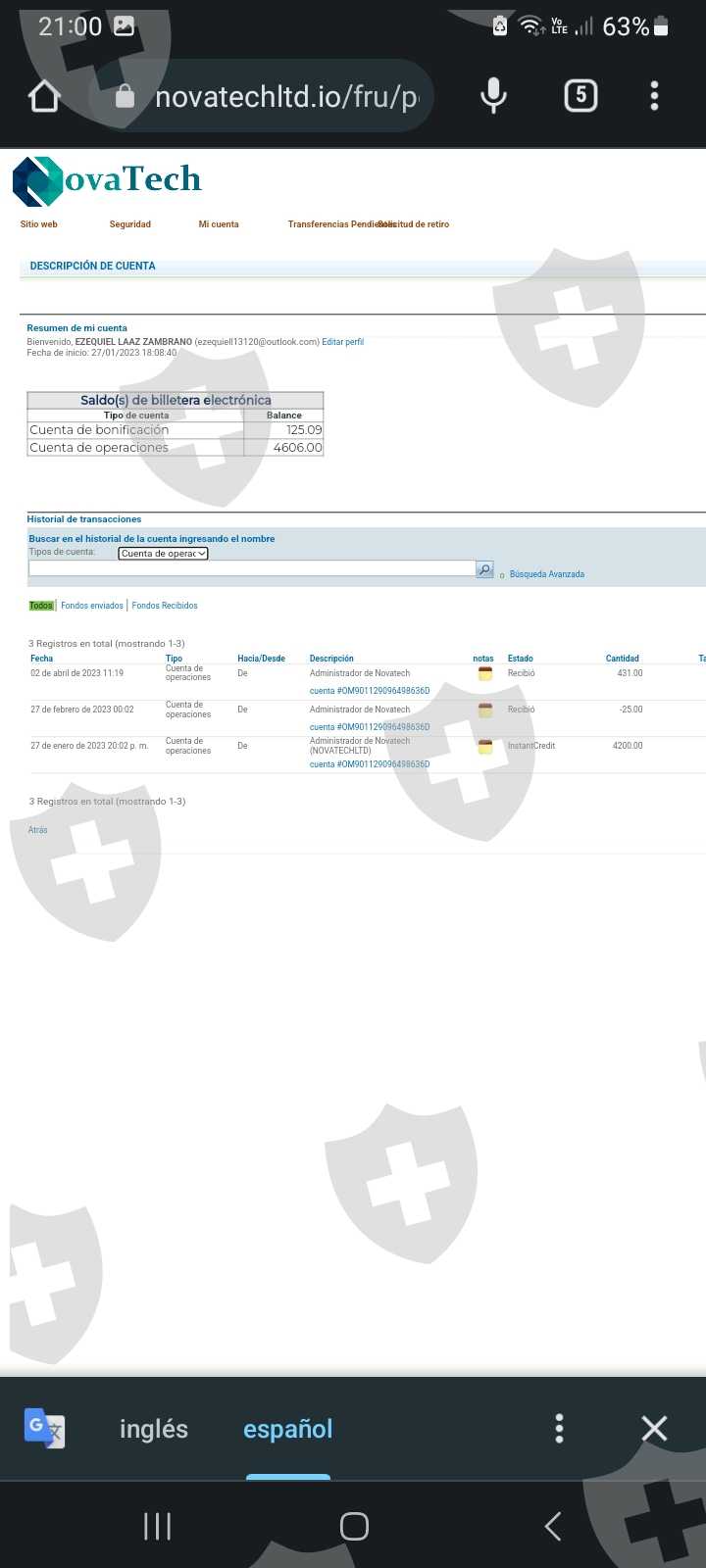Tap the picture notification icon beside the clock
The width and height of the screenshot is (706, 1568).
point(124,26)
